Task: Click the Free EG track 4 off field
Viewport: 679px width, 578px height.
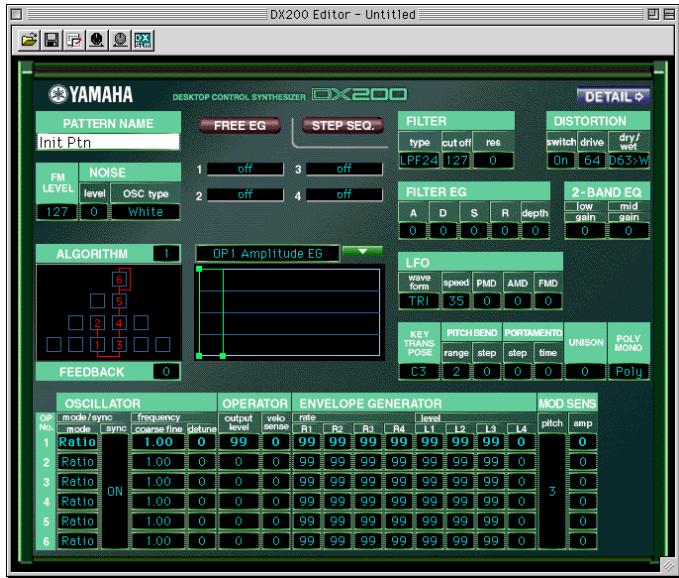Action: tap(344, 194)
